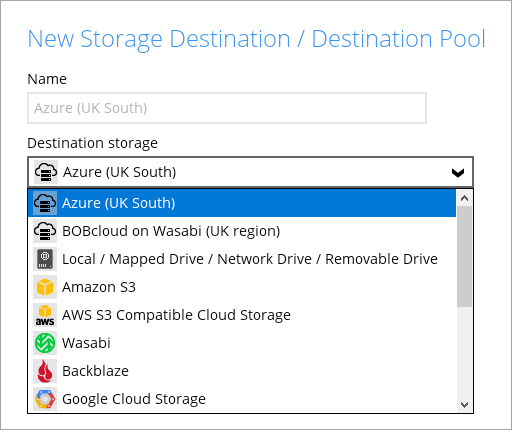Image resolution: width=512 pixels, height=430 pixels.
Task: Click the dropdown list scroll up arrow
Action: click(x=464, y=198)
